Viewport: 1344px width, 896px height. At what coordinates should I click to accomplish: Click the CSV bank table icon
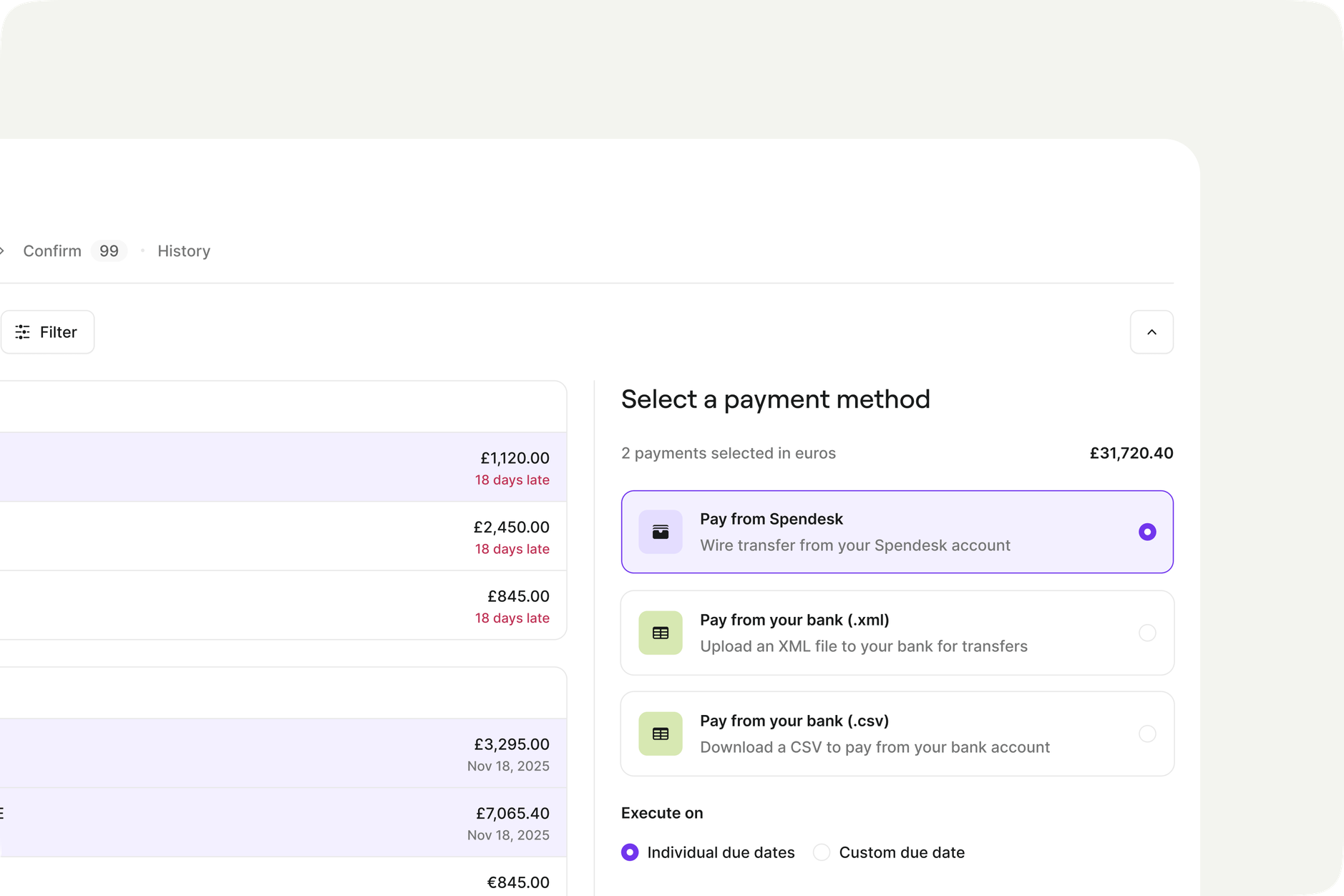[660, 734]
